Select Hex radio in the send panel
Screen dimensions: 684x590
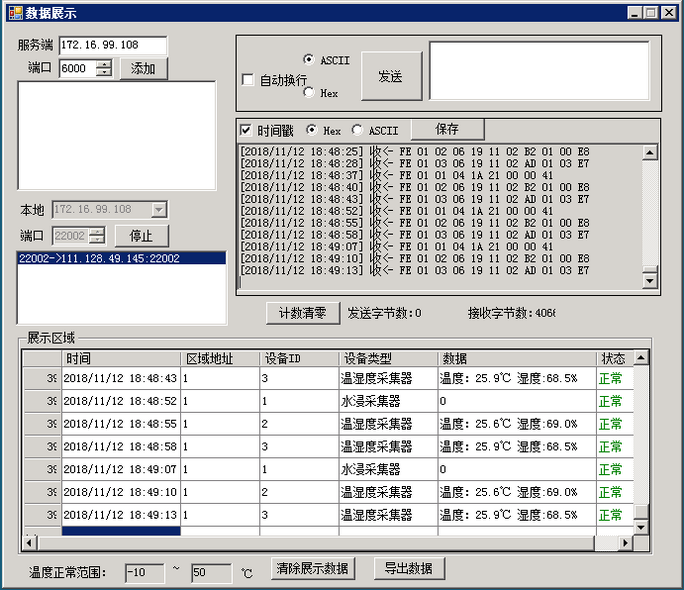point(309,92)
